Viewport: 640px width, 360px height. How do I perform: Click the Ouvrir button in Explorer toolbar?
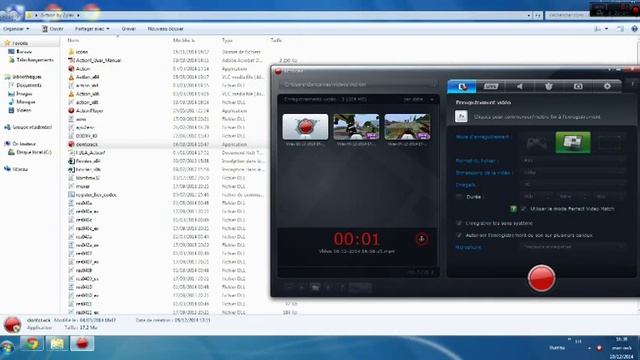(x=53, y=29)
